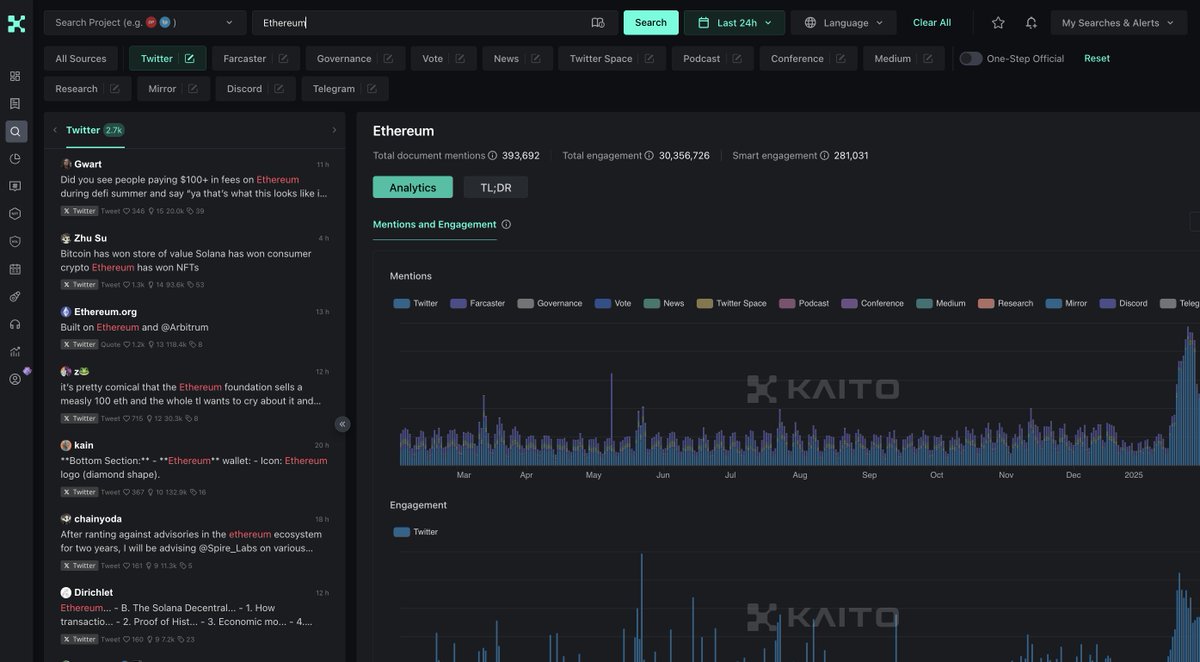Open My Searches & Alerts dropdown
Viewport: 1200px width, 662px height.
click(x=1118, y=23)
